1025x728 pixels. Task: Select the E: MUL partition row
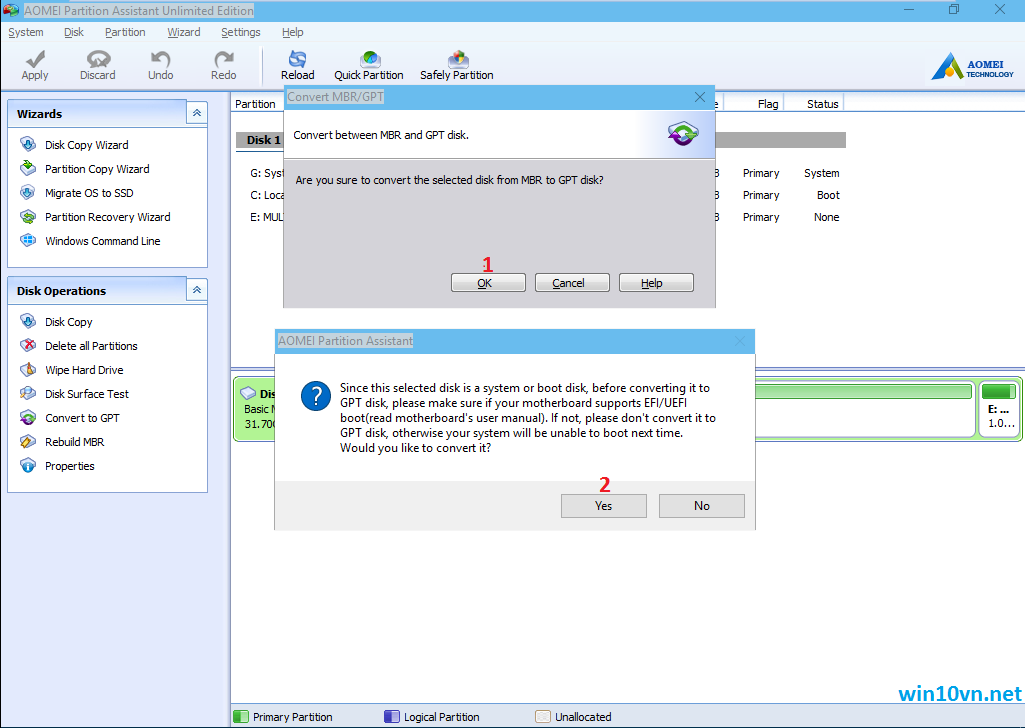[267, 217]
